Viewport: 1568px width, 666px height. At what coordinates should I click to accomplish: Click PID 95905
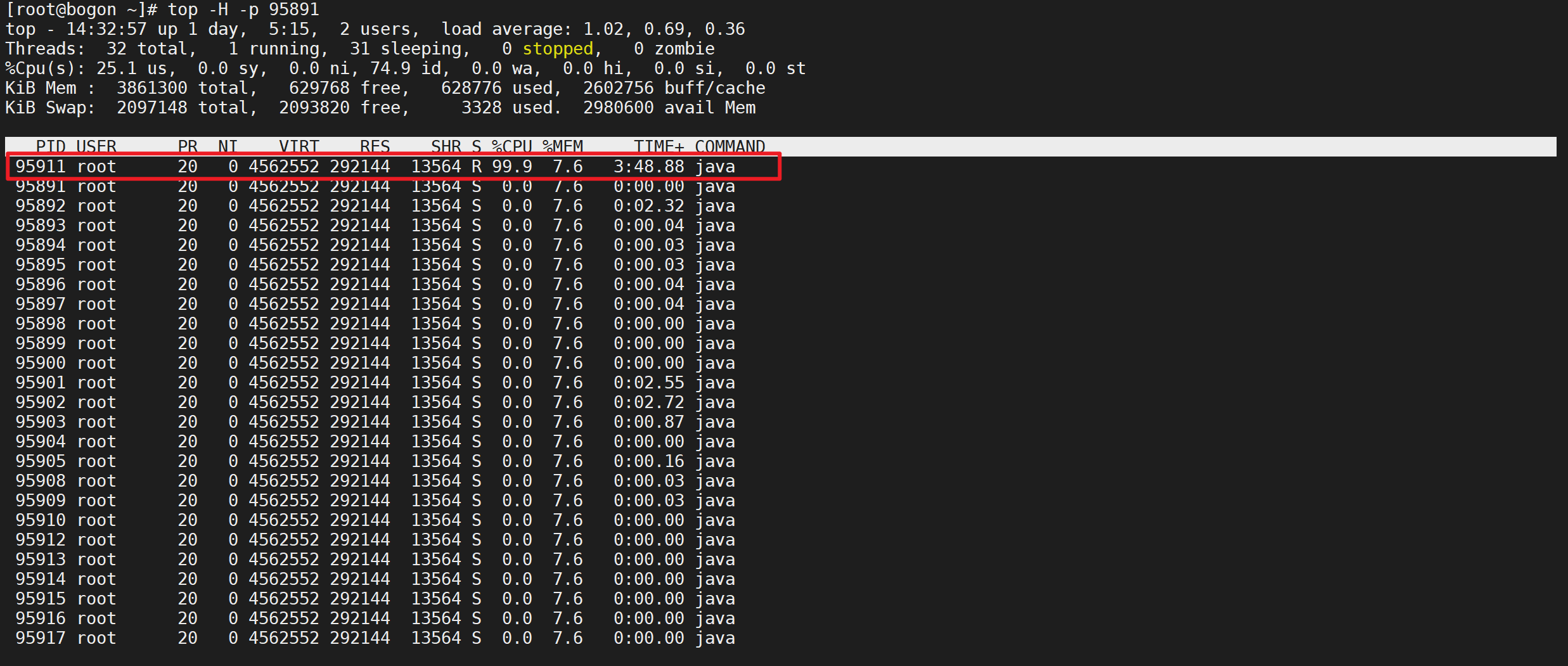point(41,461)
